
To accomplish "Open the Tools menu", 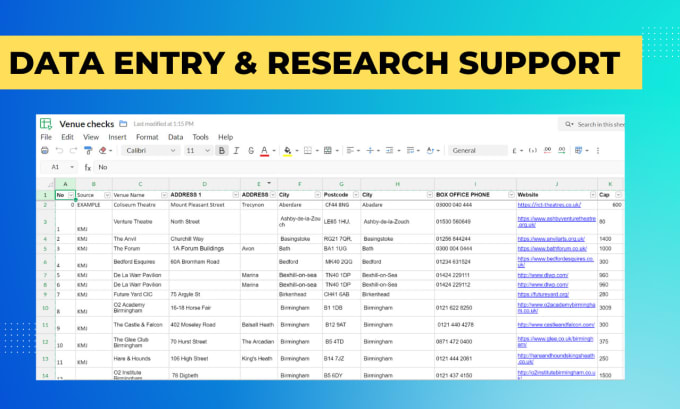I will (x=200, y=137).
